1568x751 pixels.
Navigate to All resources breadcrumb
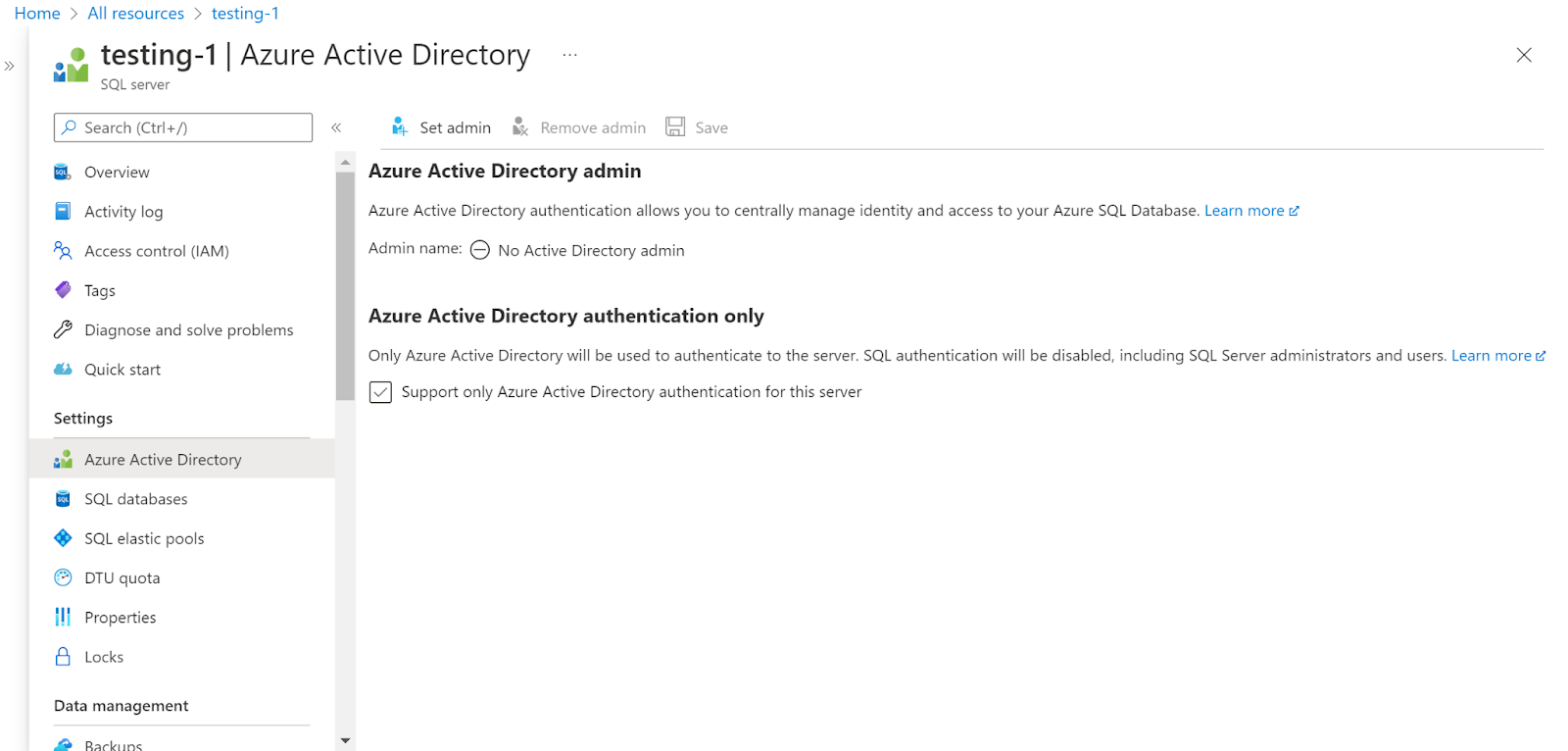[135, 14]
